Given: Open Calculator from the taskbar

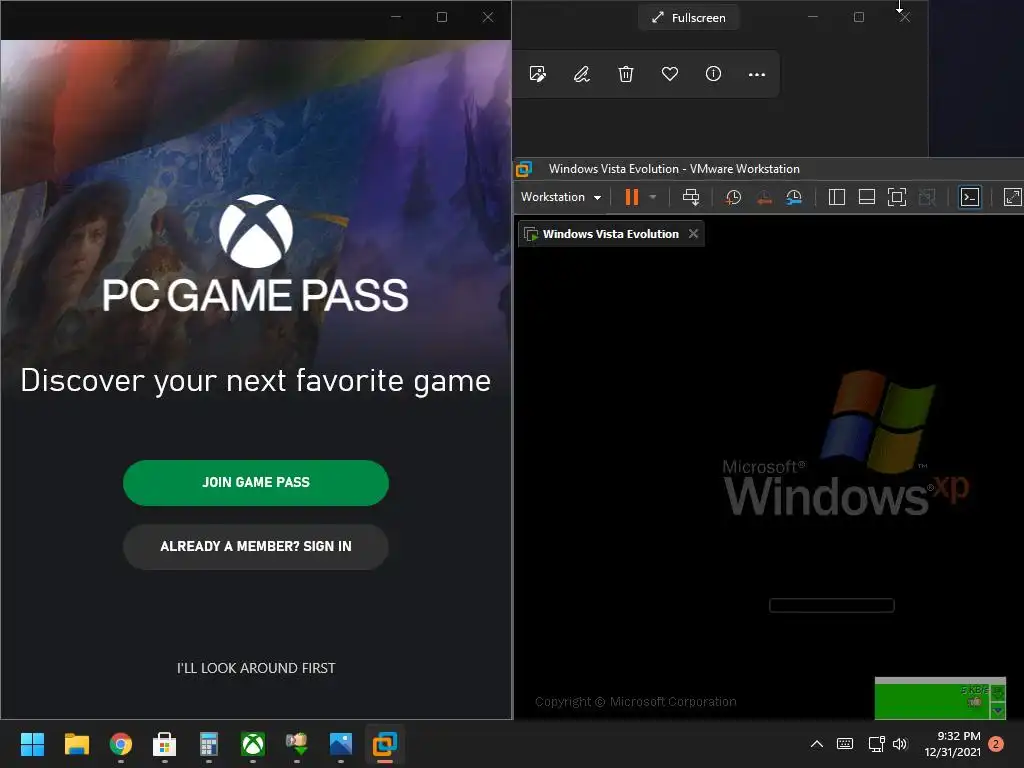Looking at the screenshot, I should [208, 744].
